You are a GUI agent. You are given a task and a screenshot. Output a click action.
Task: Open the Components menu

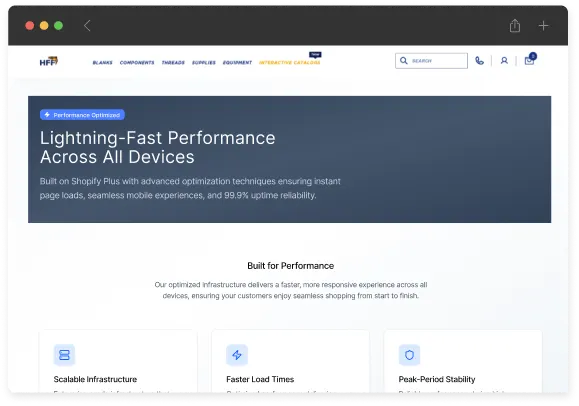(137, 62)
